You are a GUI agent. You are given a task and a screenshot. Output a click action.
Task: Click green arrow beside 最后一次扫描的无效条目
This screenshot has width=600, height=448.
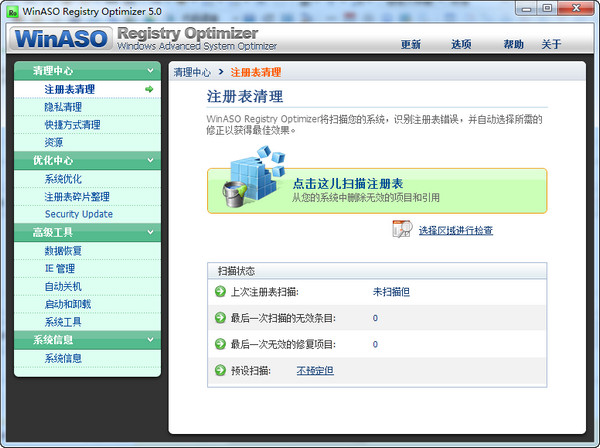click(220, 318)
